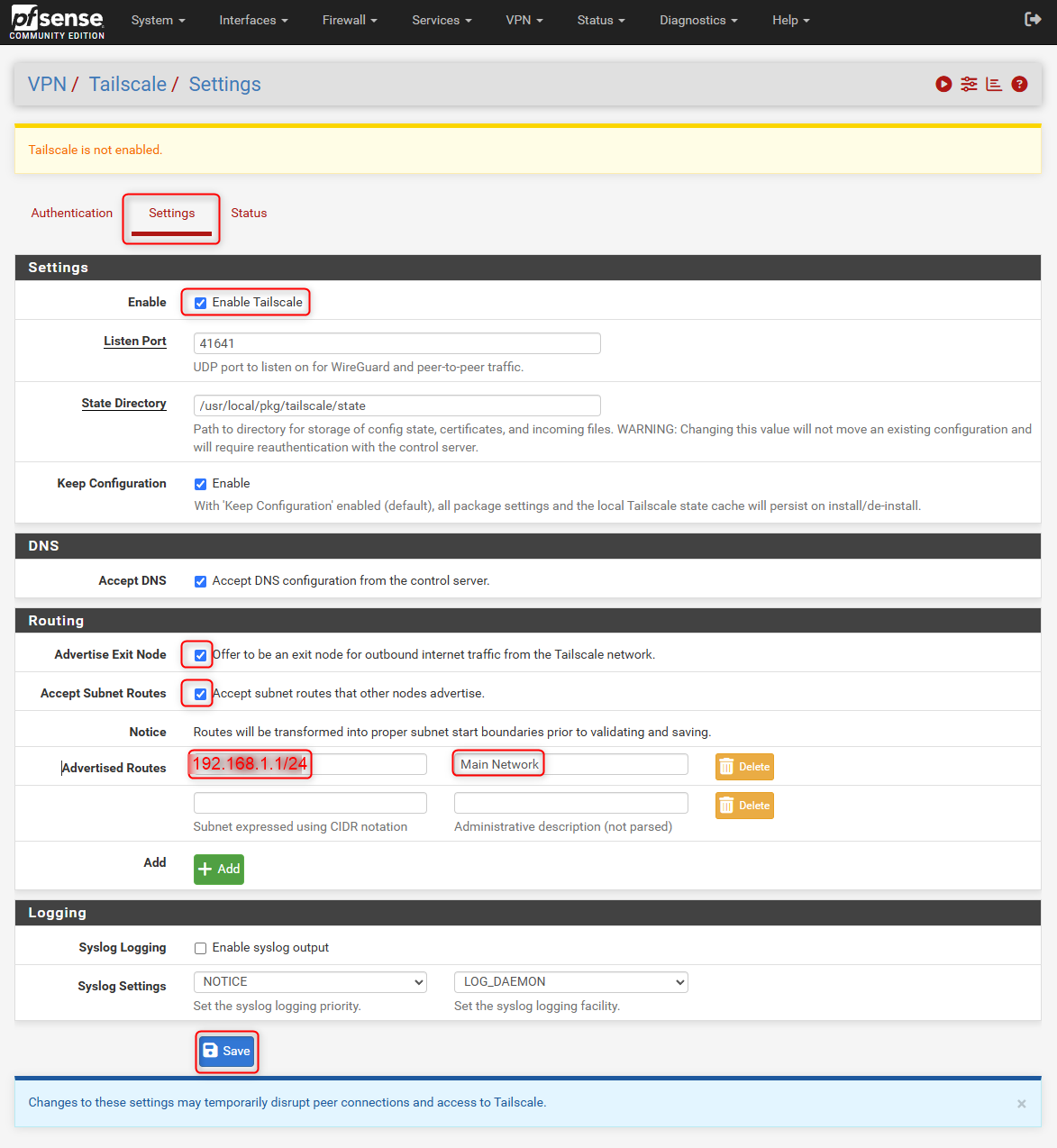Open the help question mark icon
This screenshot has height=1148, width=1057.
pyautogui.click(x=1019, y=84)
